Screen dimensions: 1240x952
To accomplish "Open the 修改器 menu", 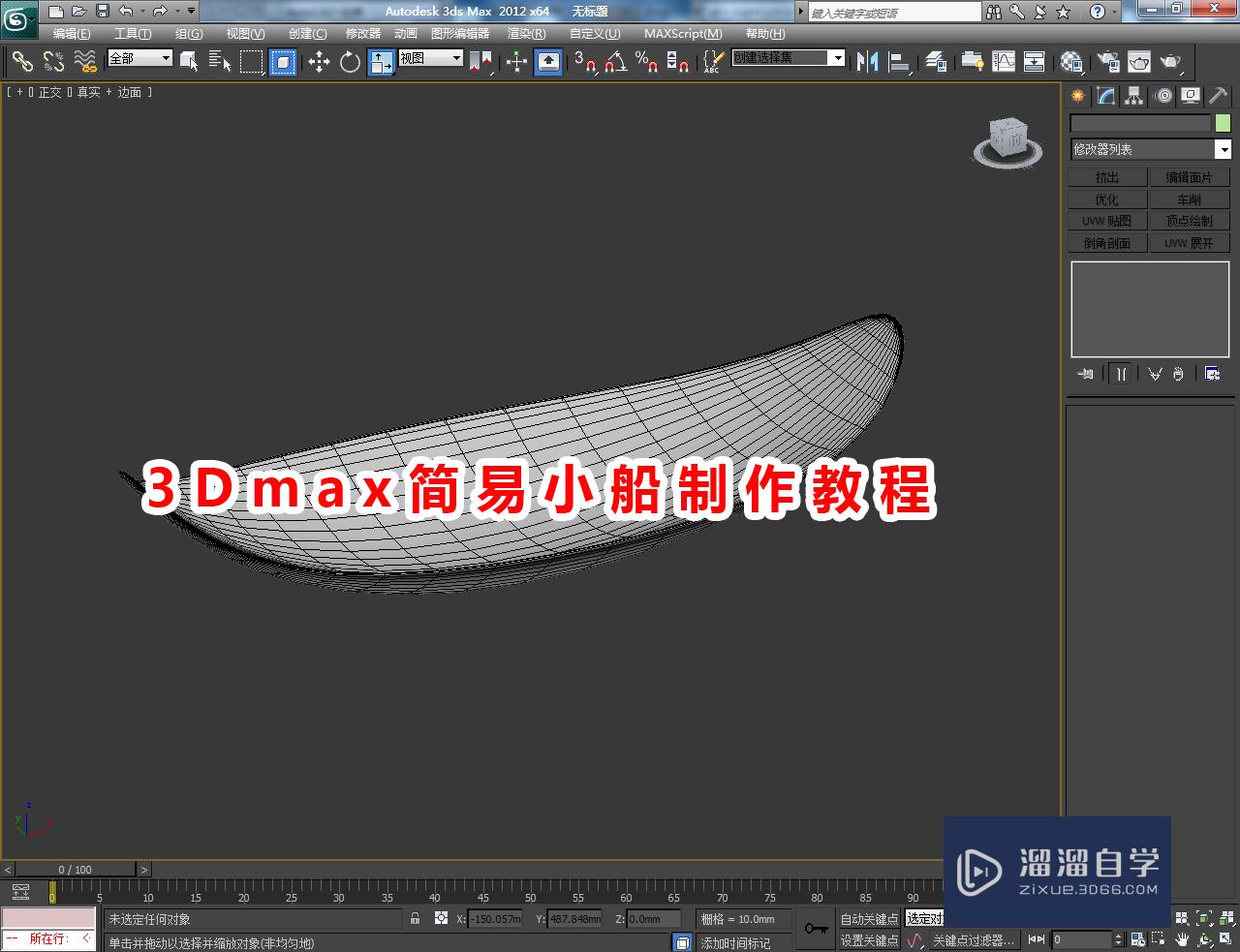I will (363, 34).
